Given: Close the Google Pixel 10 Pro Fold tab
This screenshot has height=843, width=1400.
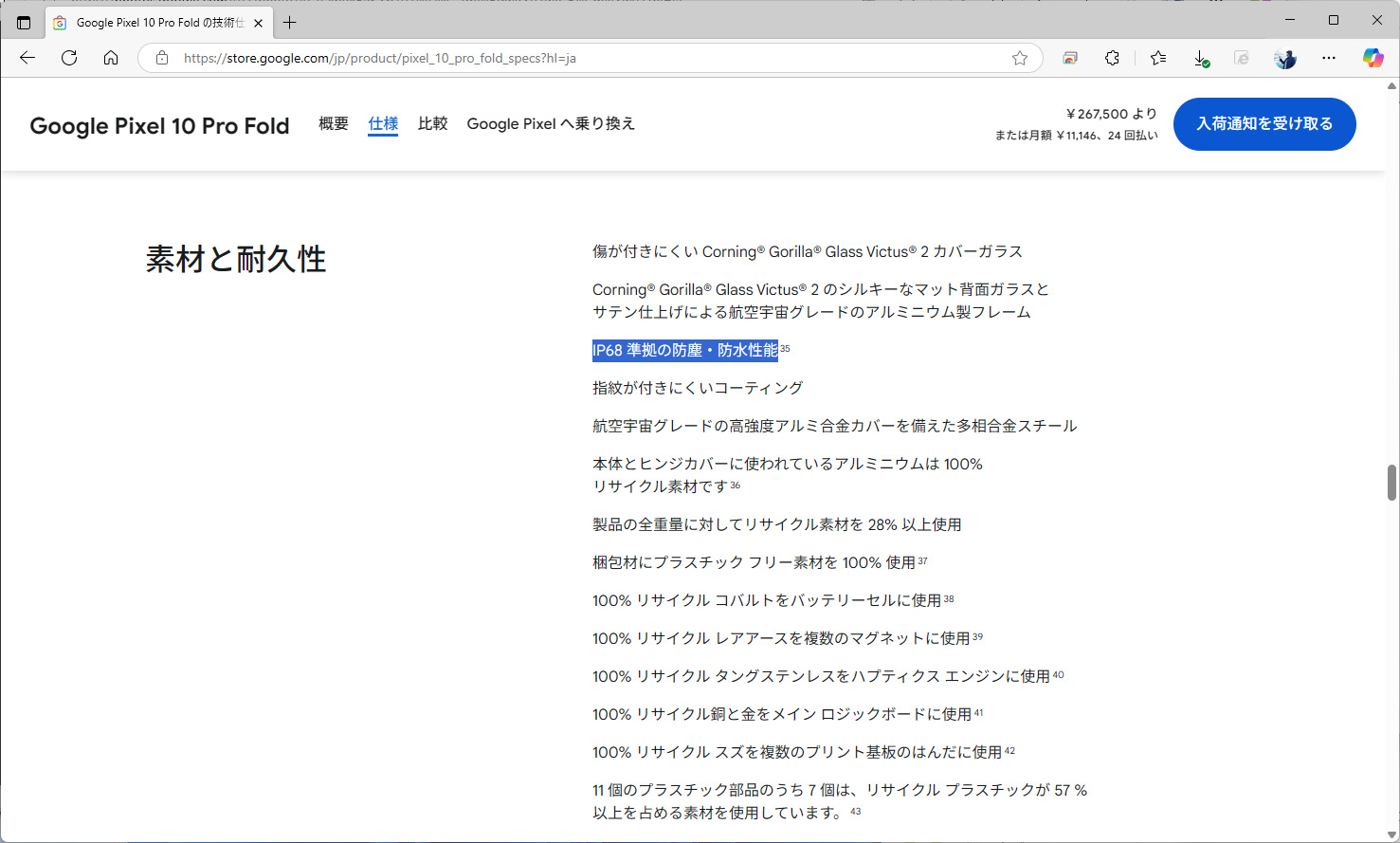Looking at the screenshot, I should (258, 23).
